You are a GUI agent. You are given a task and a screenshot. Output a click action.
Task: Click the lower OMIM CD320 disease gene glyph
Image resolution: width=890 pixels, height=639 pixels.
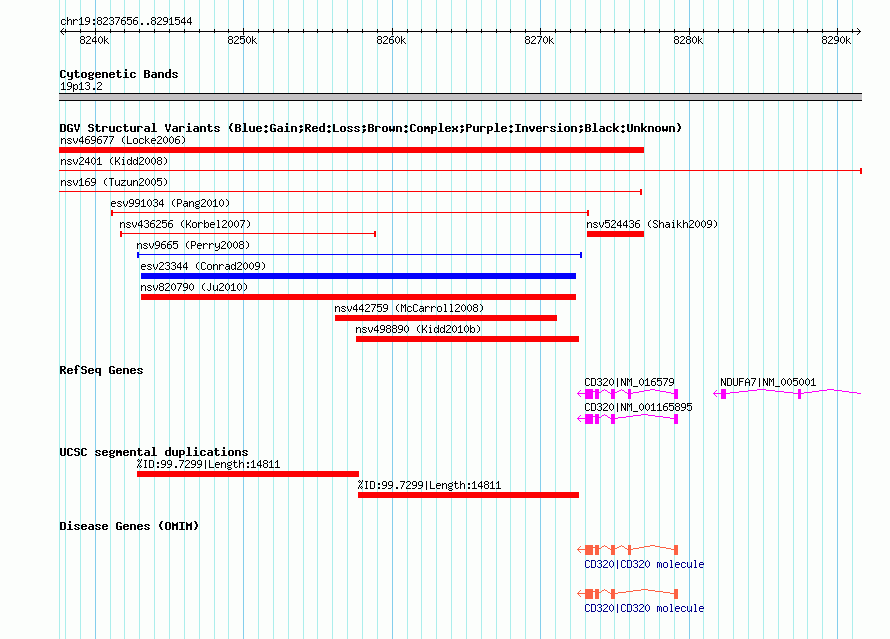click(628, 594)
